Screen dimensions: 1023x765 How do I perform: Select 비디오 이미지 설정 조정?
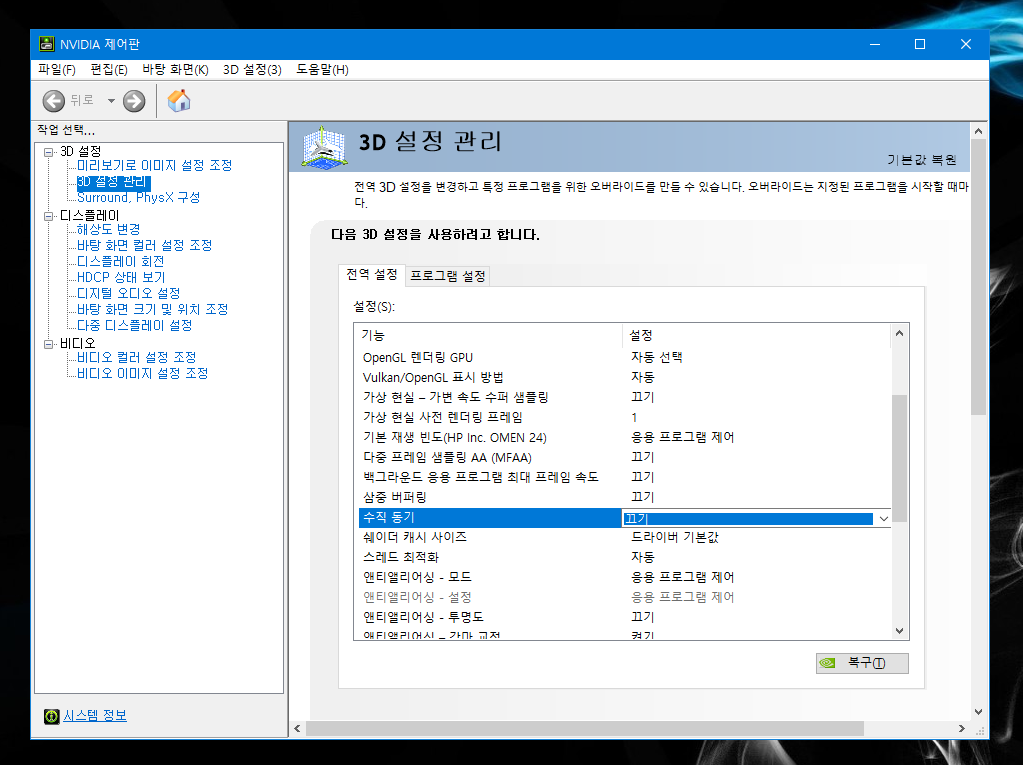142,373
